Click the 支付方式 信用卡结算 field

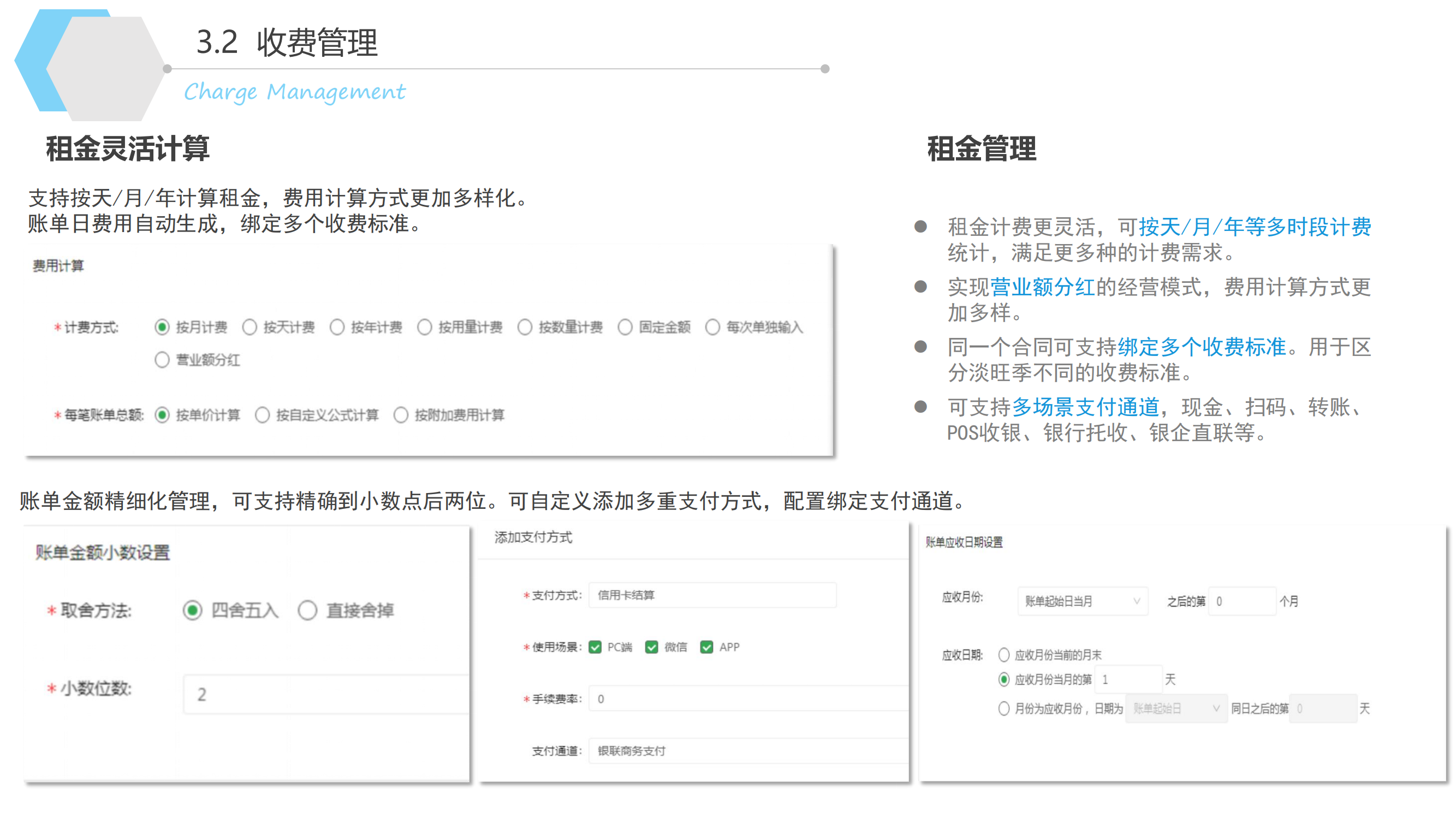(x=712, y=595)
